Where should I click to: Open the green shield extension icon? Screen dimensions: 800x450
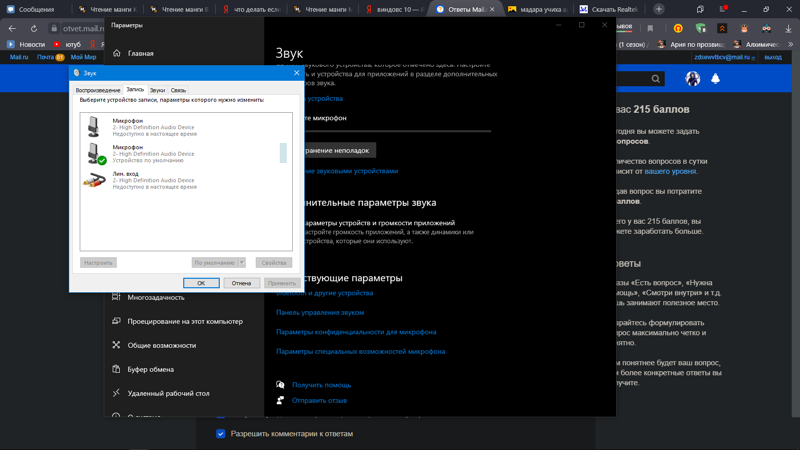click(x=701, y=29)
